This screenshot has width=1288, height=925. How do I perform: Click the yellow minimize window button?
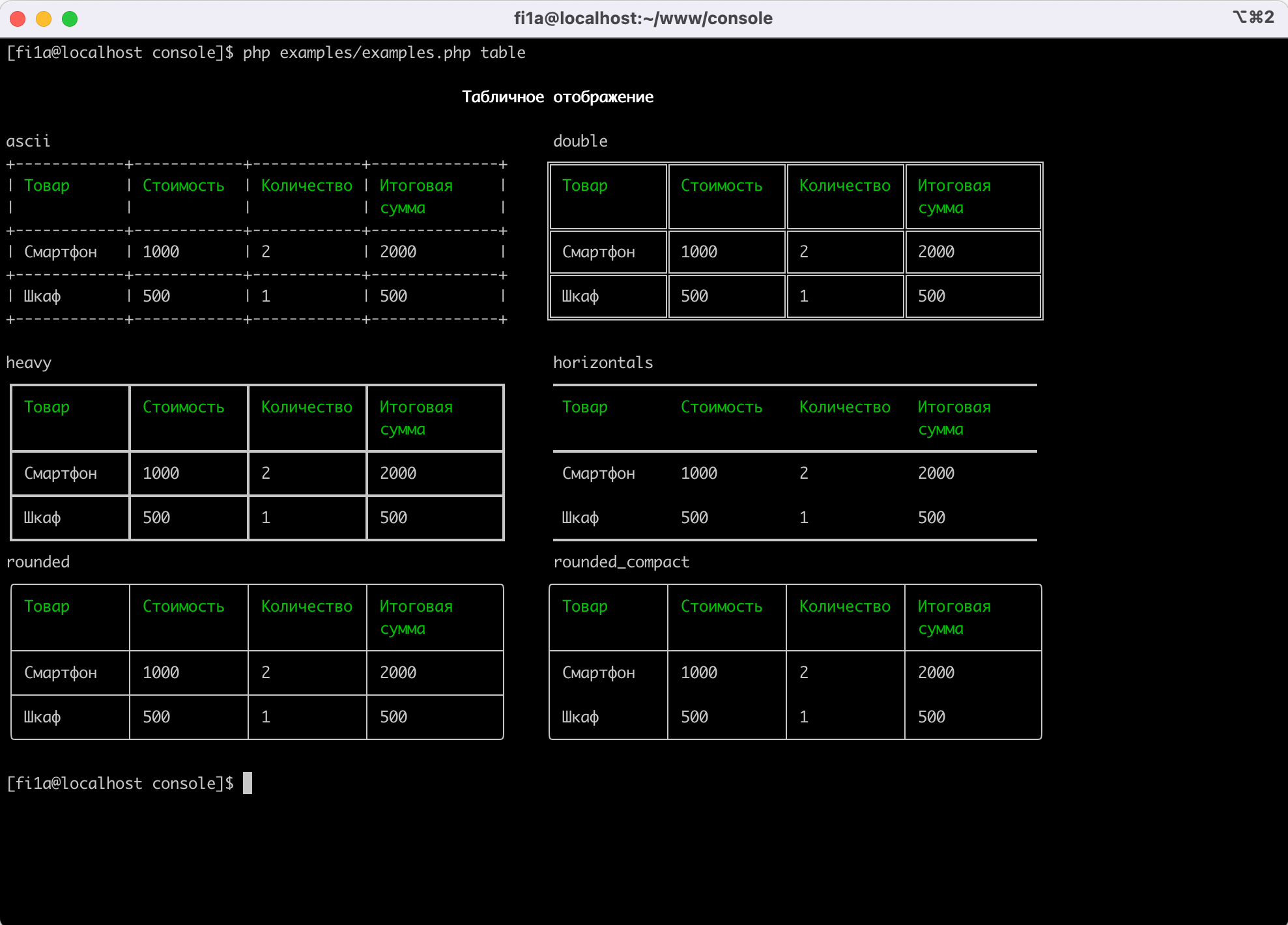coord(44,19)
